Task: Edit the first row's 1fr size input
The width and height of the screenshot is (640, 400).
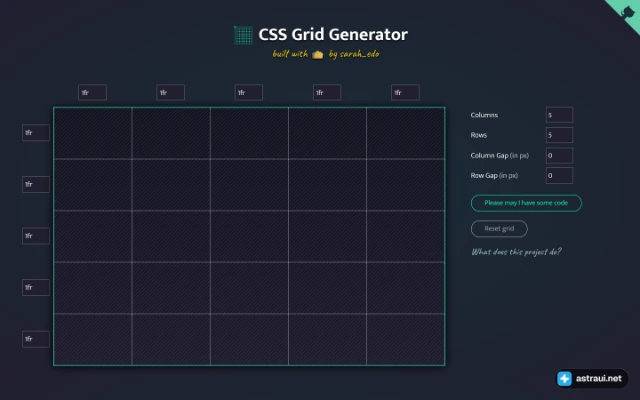Action: 36,133
